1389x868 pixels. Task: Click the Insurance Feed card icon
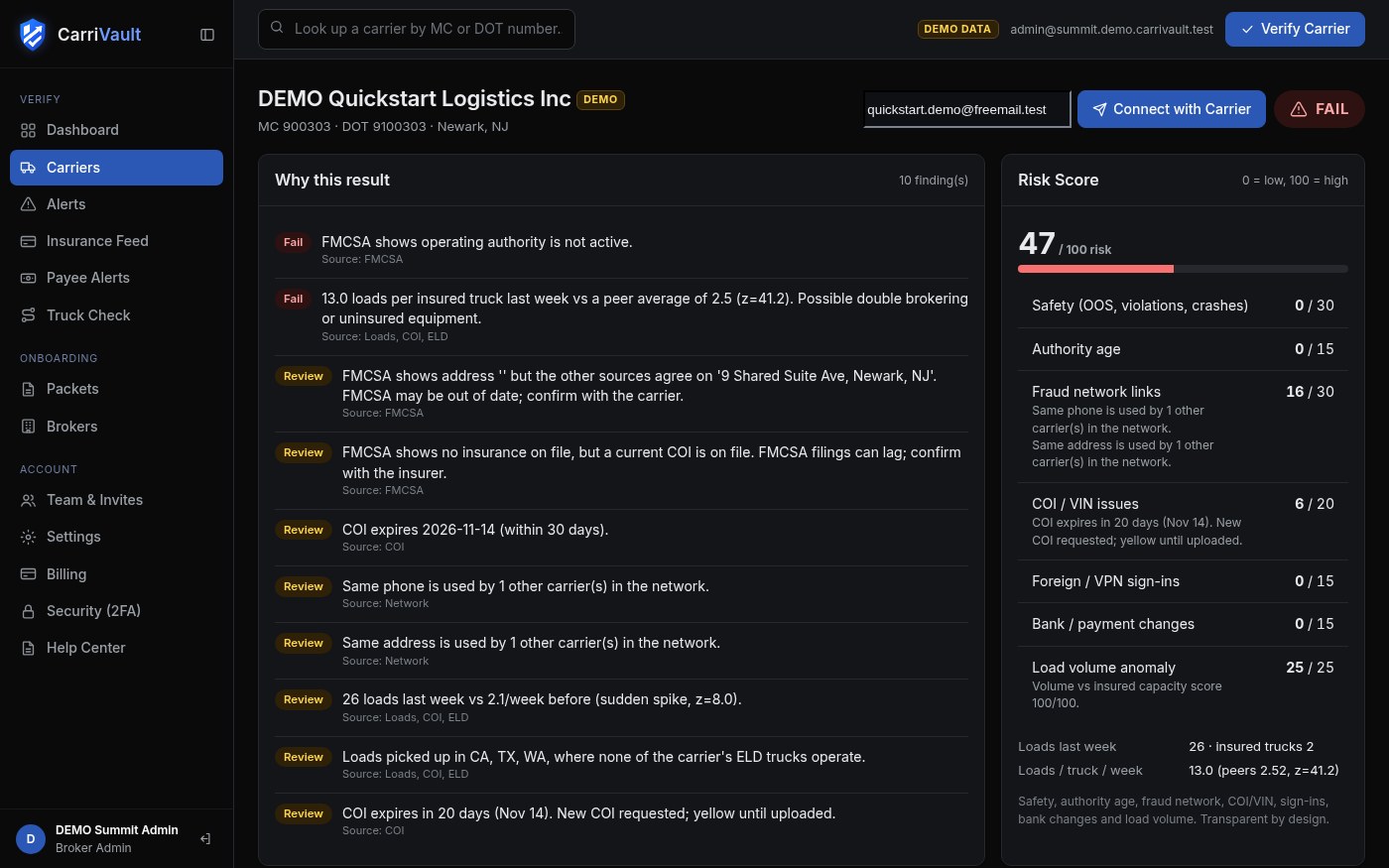click(x=28, y=241)
